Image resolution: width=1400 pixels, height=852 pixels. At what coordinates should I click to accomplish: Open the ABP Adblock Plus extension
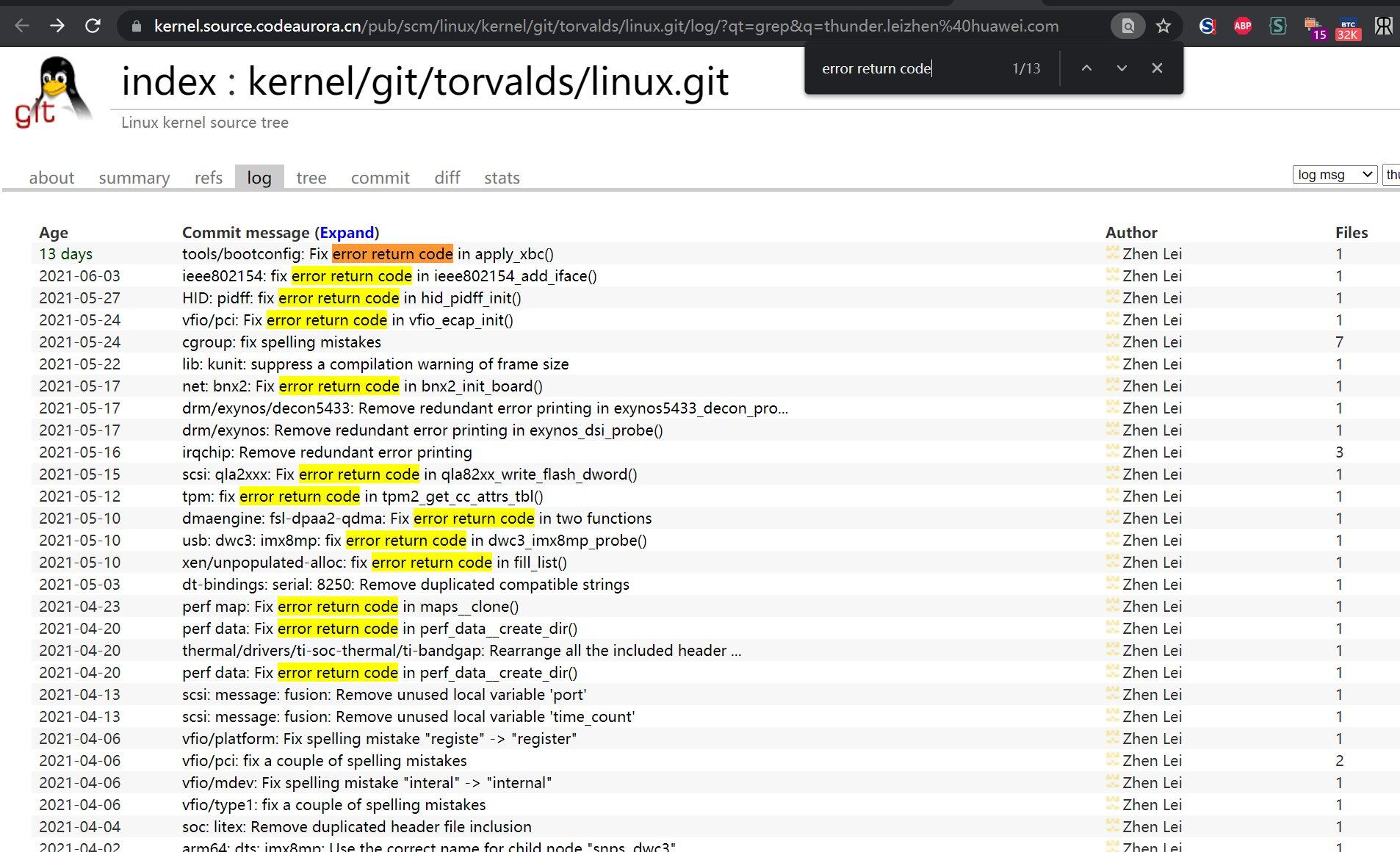coord(1243,26)
